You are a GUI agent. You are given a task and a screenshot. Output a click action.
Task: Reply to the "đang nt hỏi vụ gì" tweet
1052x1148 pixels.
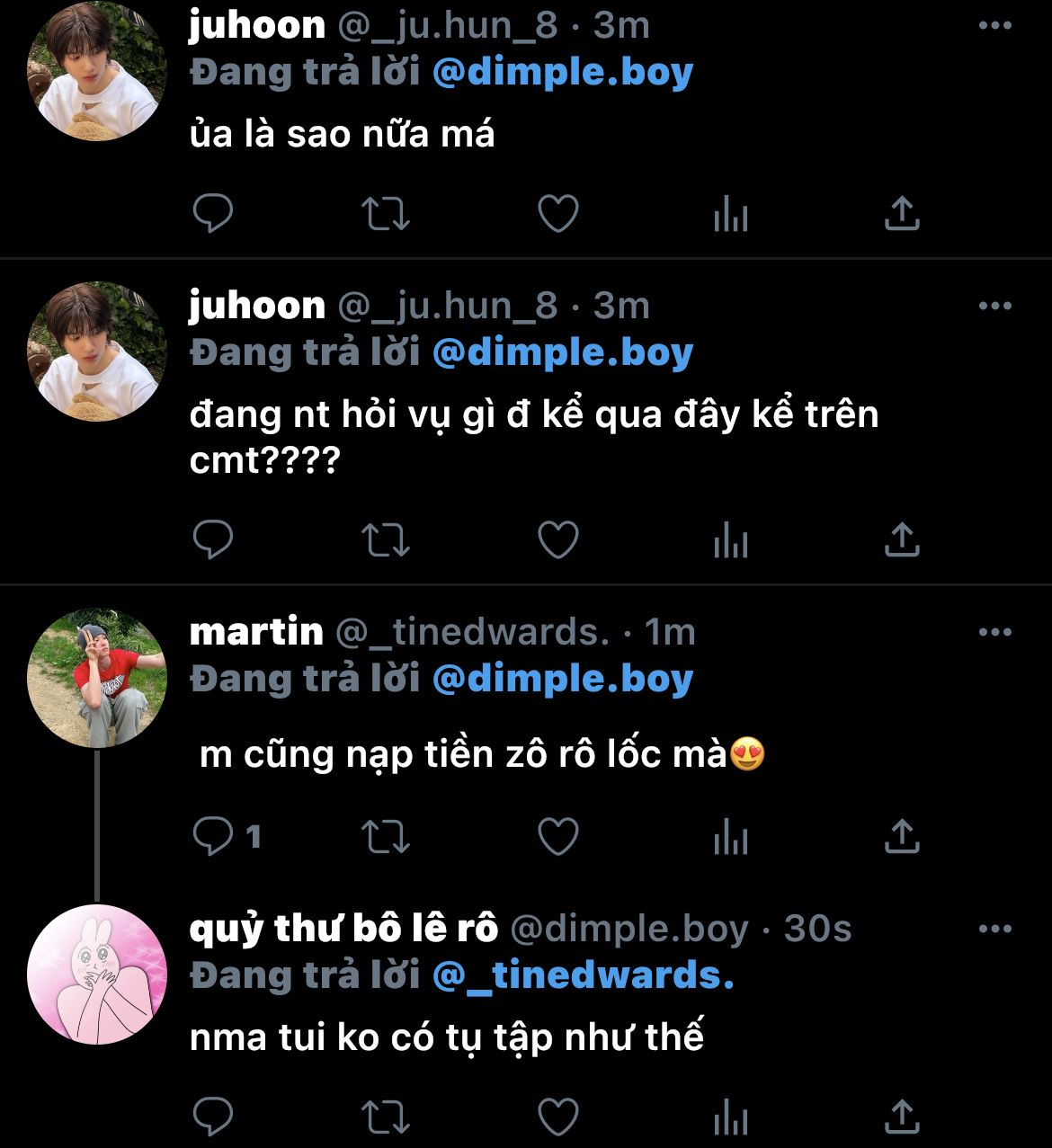tap(213, 539)
